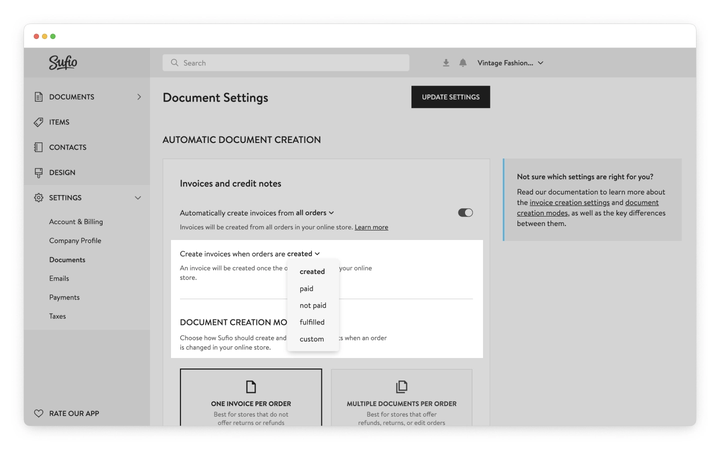Click the search magnifier icon
The image size is (720, 450).
(x=174, y=63)
